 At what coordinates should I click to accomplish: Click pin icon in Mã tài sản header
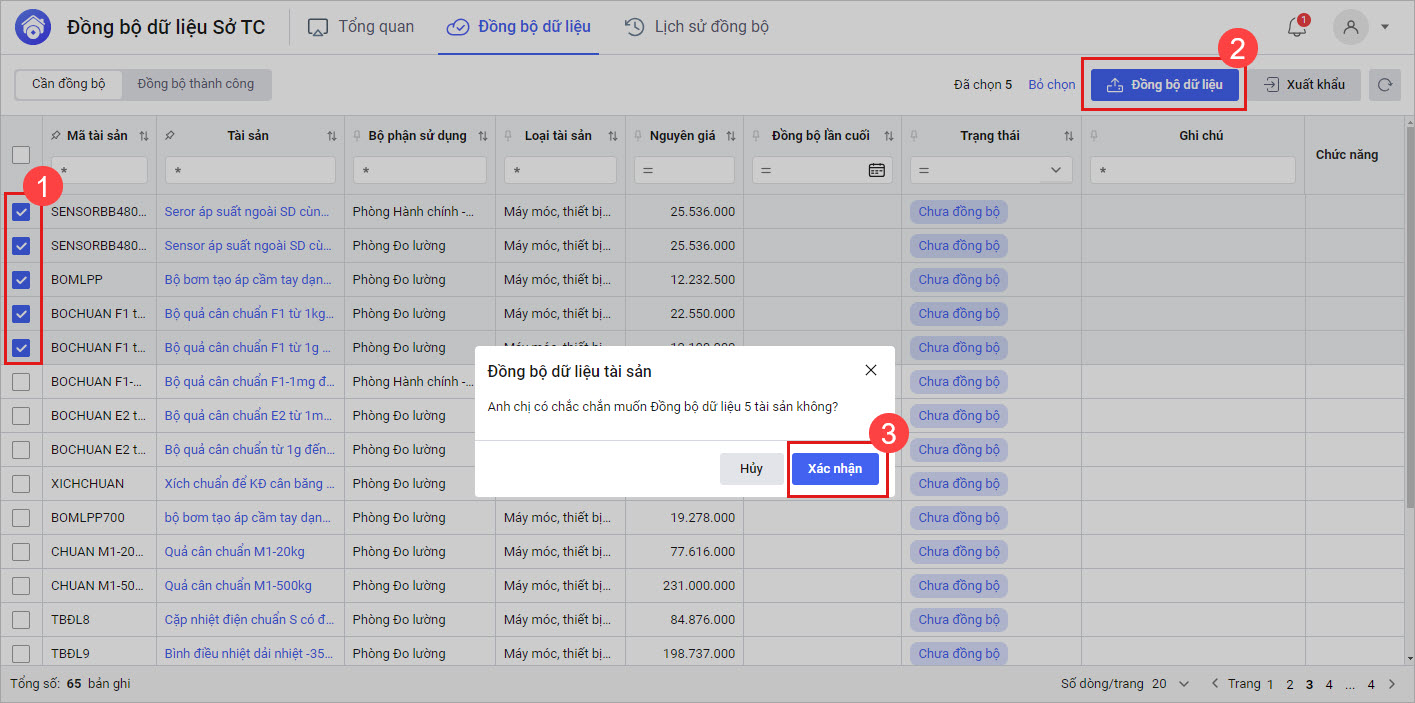(55, 135)
